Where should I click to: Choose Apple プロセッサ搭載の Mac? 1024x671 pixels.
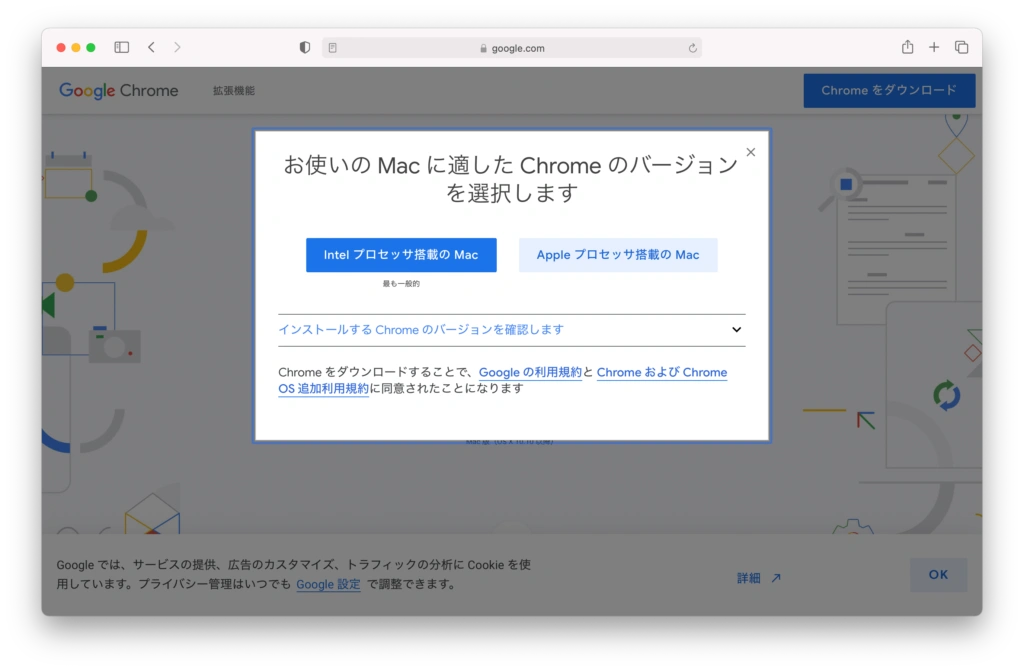click(x=618, y=255)
